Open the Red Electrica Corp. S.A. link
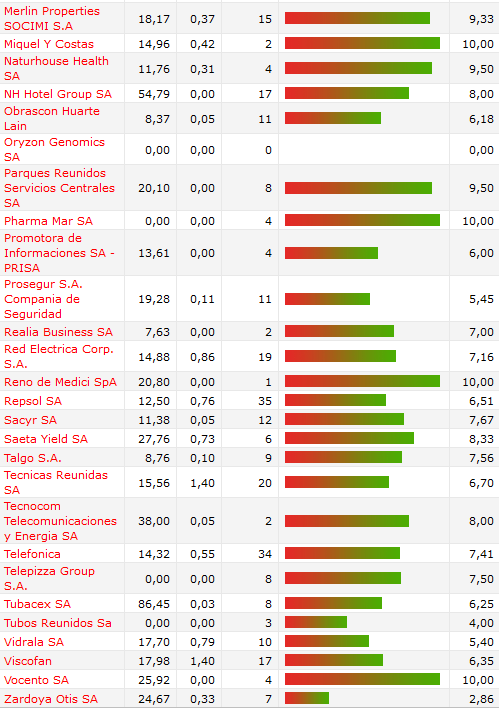This screenshot has height=708, width=499. [x=59, y=357]
